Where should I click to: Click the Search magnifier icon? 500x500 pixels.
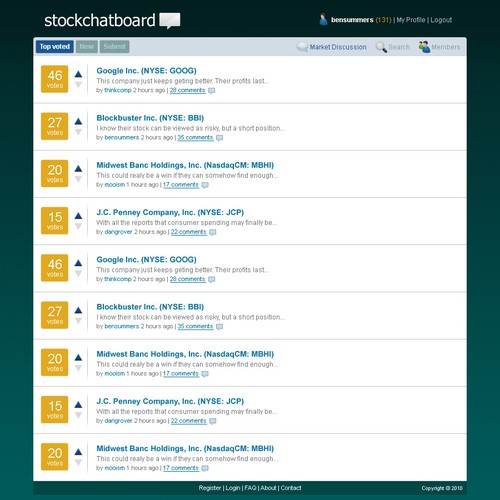(x=381, y=47)
